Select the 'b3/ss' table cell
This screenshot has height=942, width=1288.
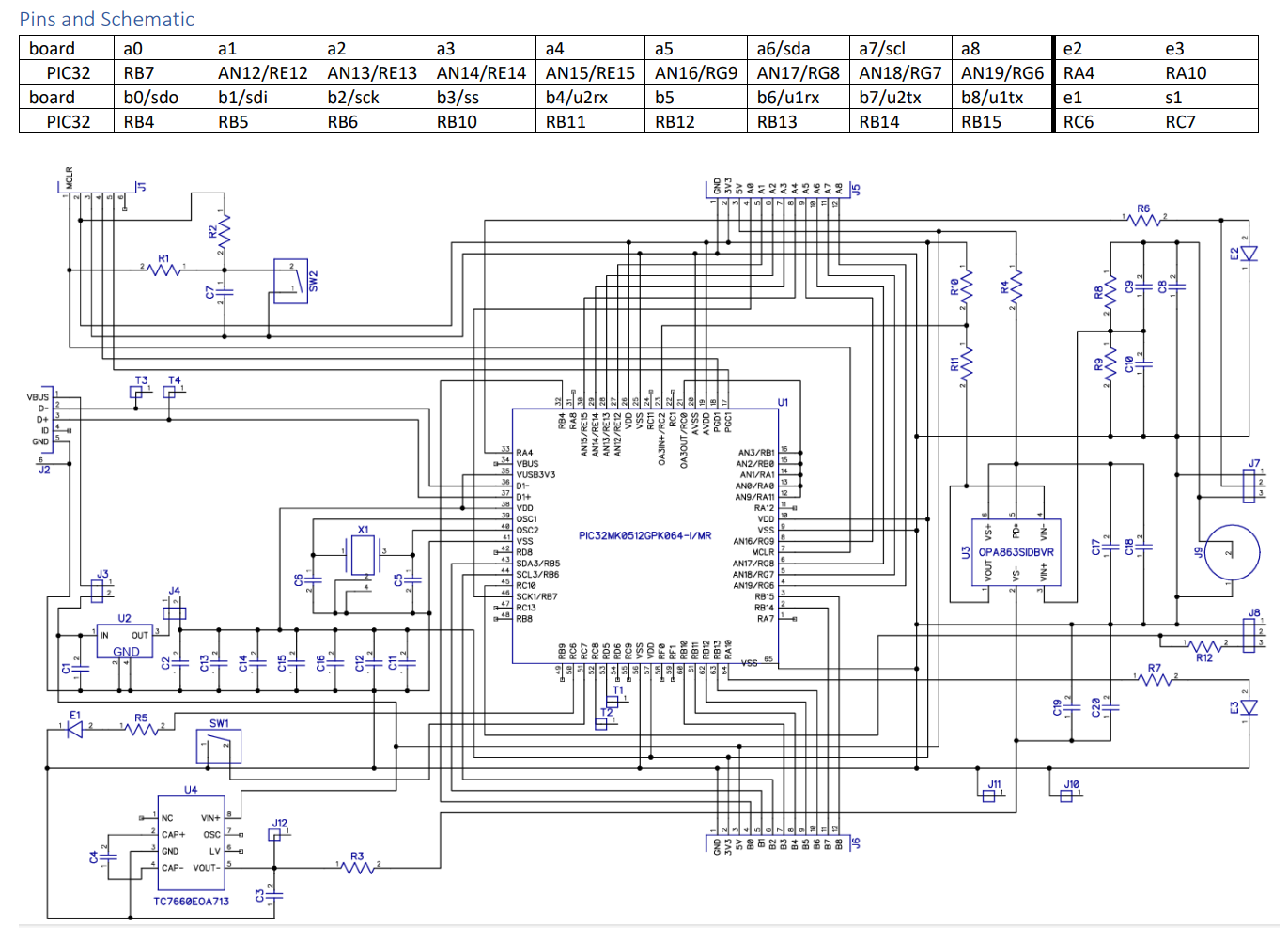[x=481, y=97]
